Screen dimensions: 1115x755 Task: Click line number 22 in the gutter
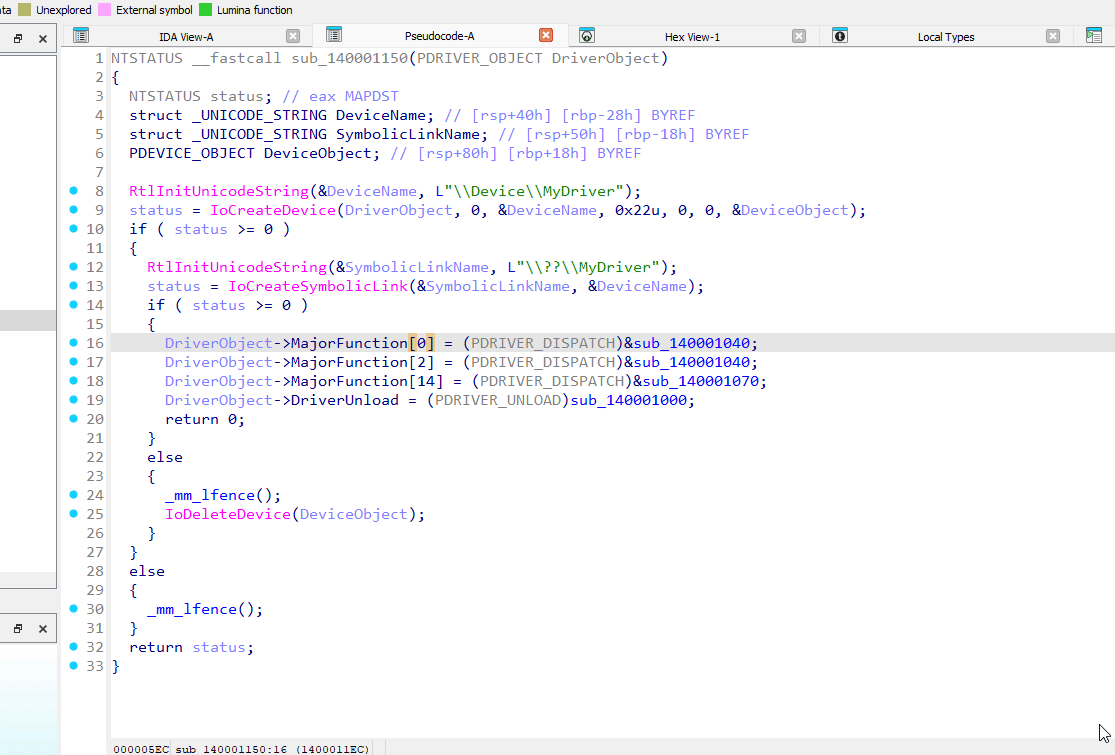(x=95, y=457)
